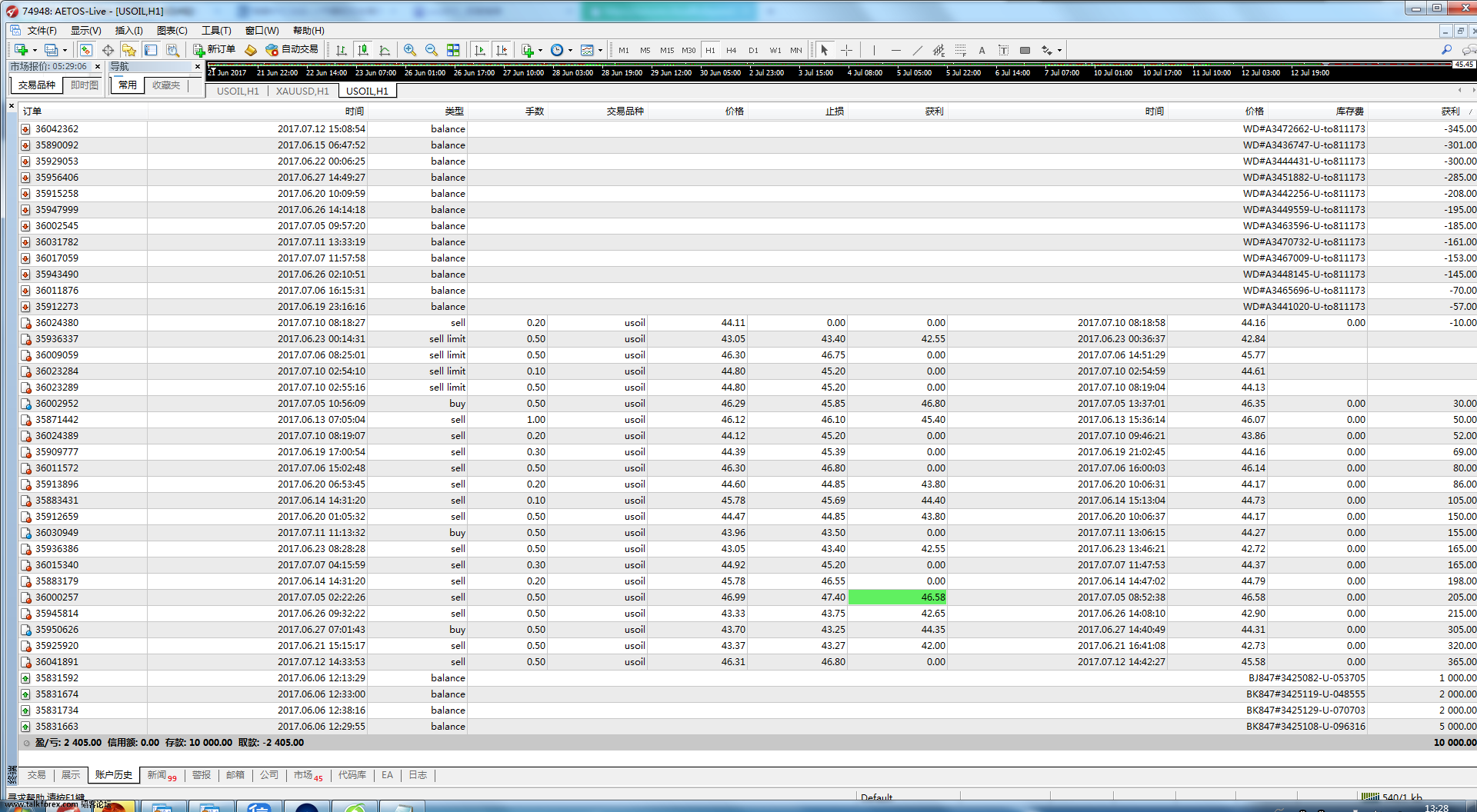This screenshot has width=1477, height=812.
Task: Toggle chart auto scroll
Action: point(480,50)
